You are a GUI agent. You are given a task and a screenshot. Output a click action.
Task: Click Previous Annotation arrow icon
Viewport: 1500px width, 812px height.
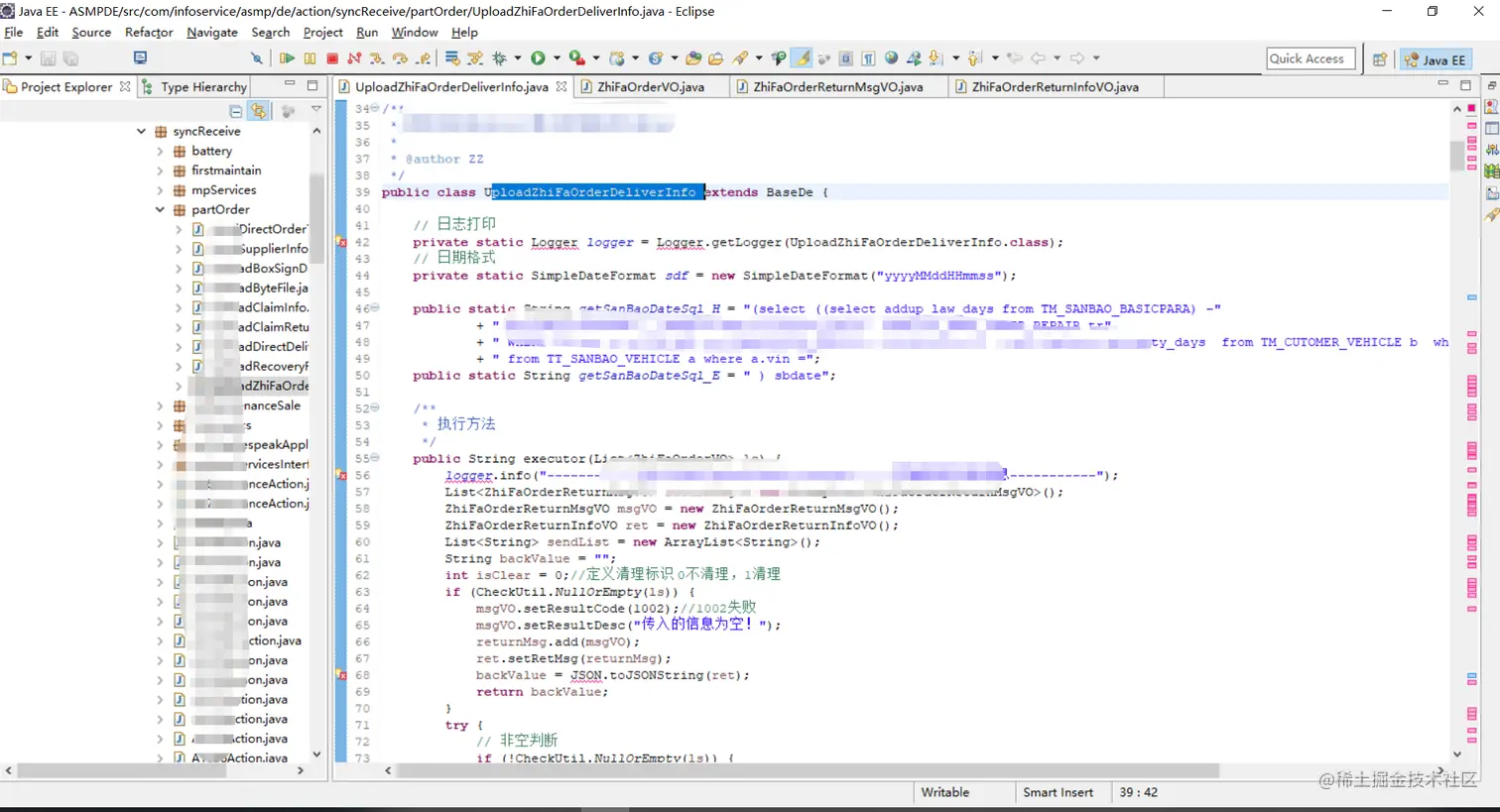tap(974, 58)
